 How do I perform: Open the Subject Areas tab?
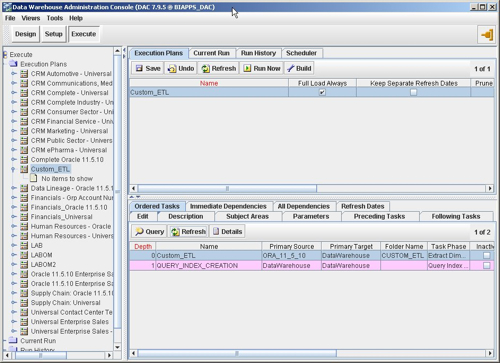pos(248,216)
